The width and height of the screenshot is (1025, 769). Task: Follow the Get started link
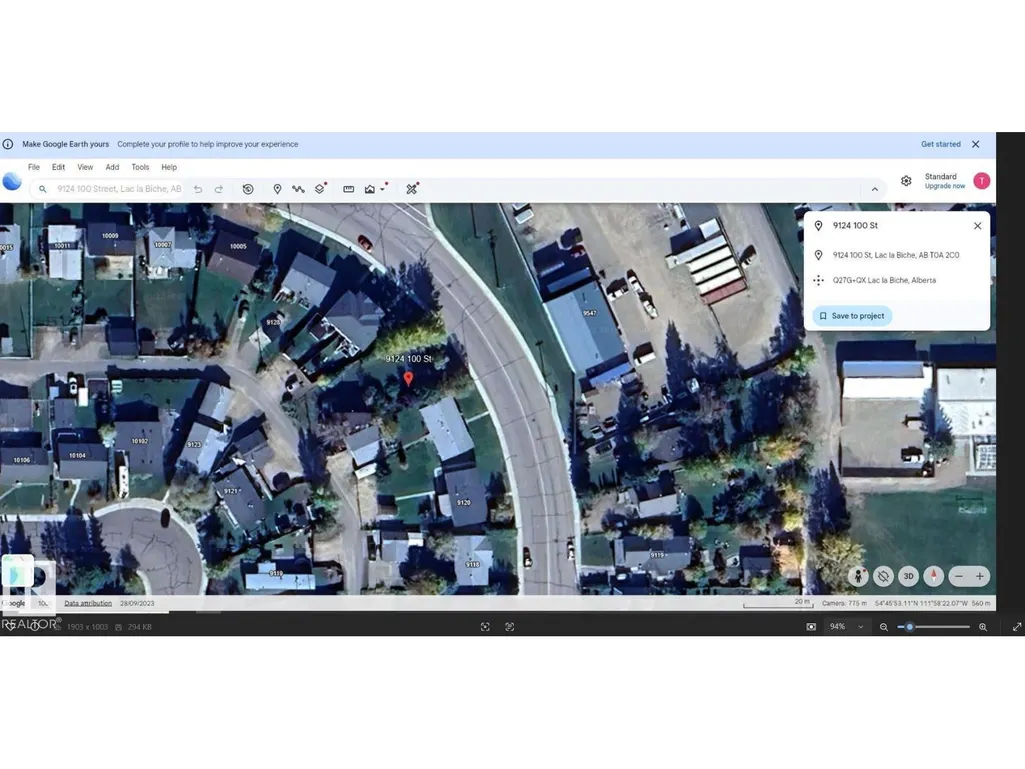(941, 144)
